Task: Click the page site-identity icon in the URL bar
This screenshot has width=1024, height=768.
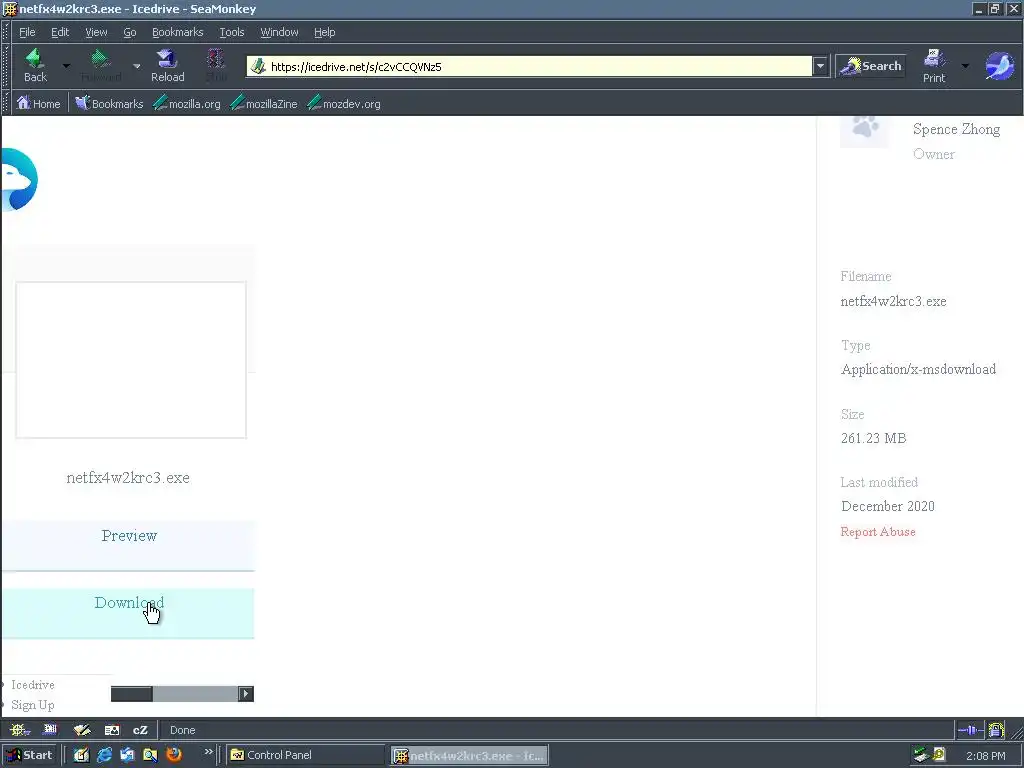Action: [259, 66]
